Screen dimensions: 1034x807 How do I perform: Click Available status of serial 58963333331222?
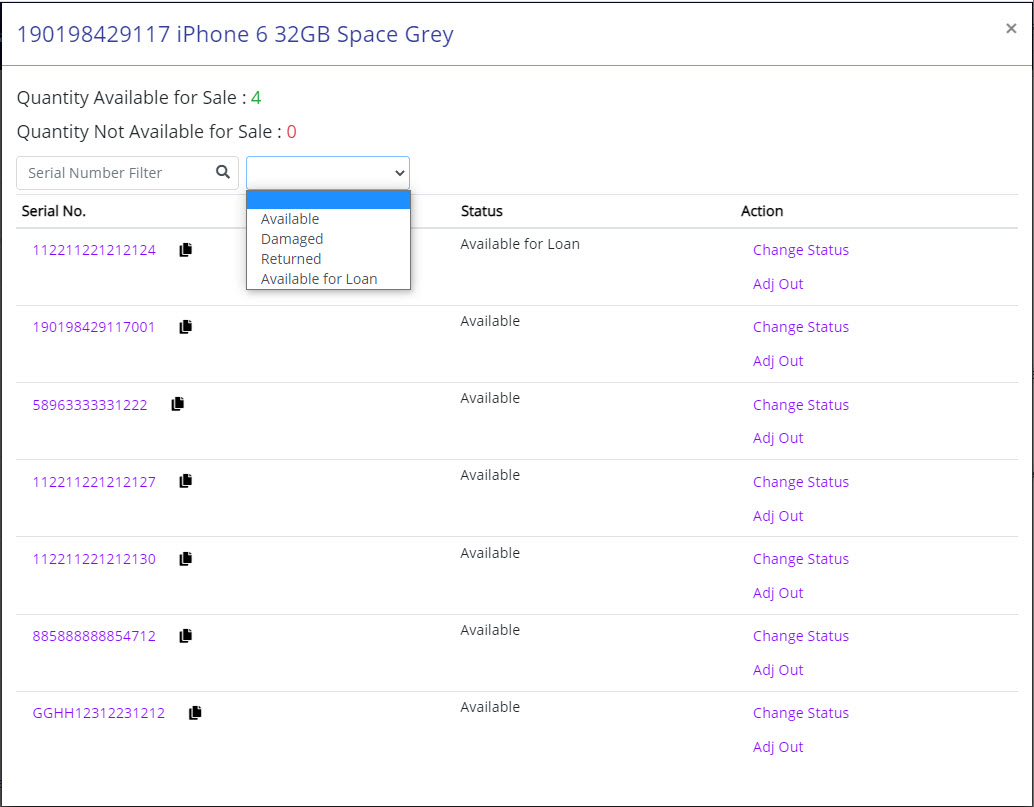coord(490,398)
